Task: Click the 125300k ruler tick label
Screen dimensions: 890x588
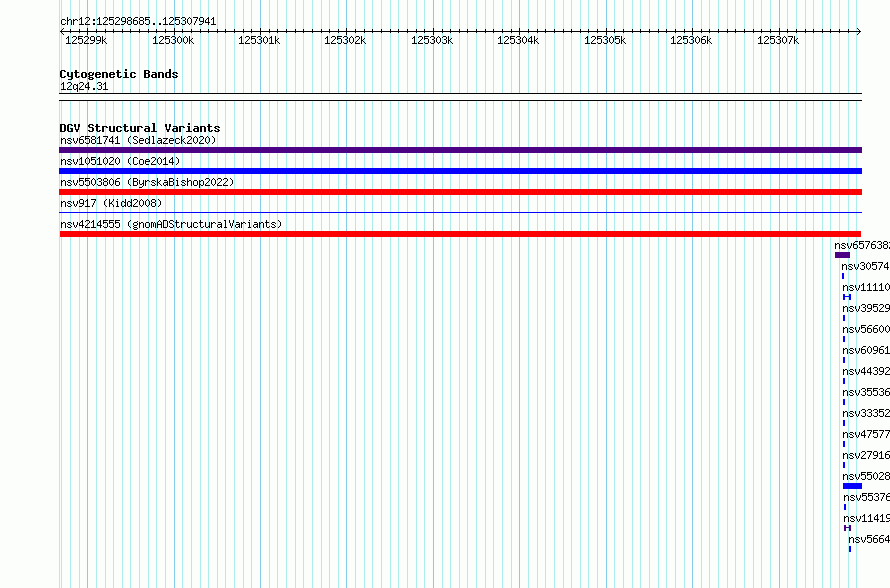Action: [173, 40]
